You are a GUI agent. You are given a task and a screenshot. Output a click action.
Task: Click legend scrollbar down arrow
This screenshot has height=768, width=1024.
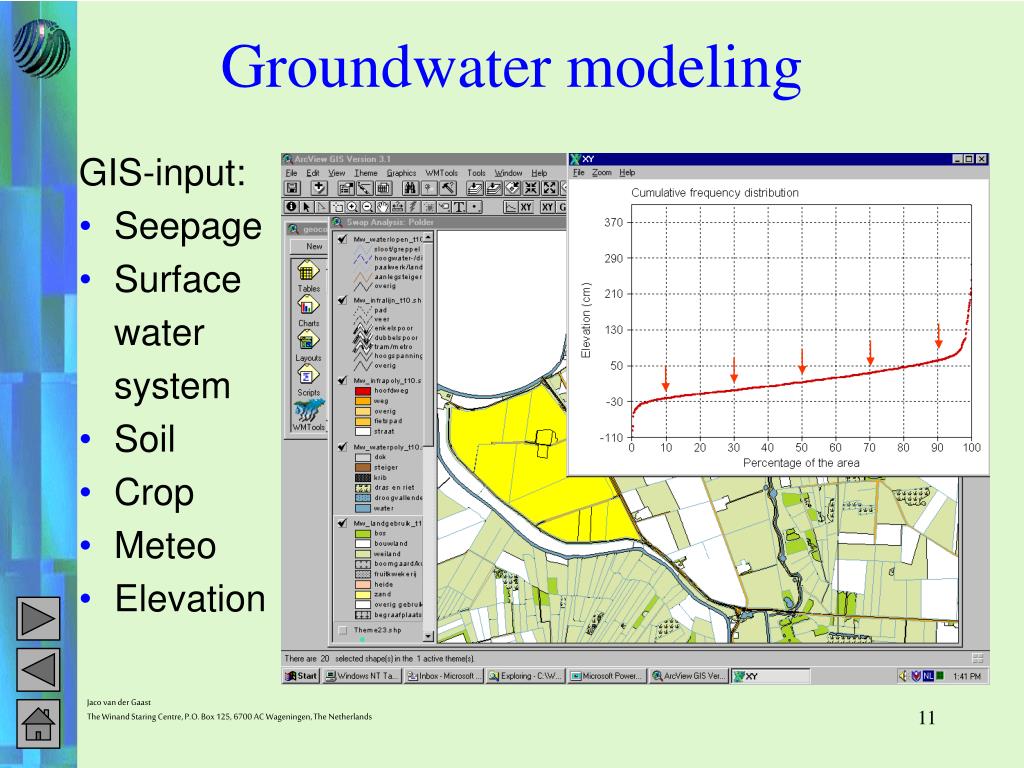point(428,635)
